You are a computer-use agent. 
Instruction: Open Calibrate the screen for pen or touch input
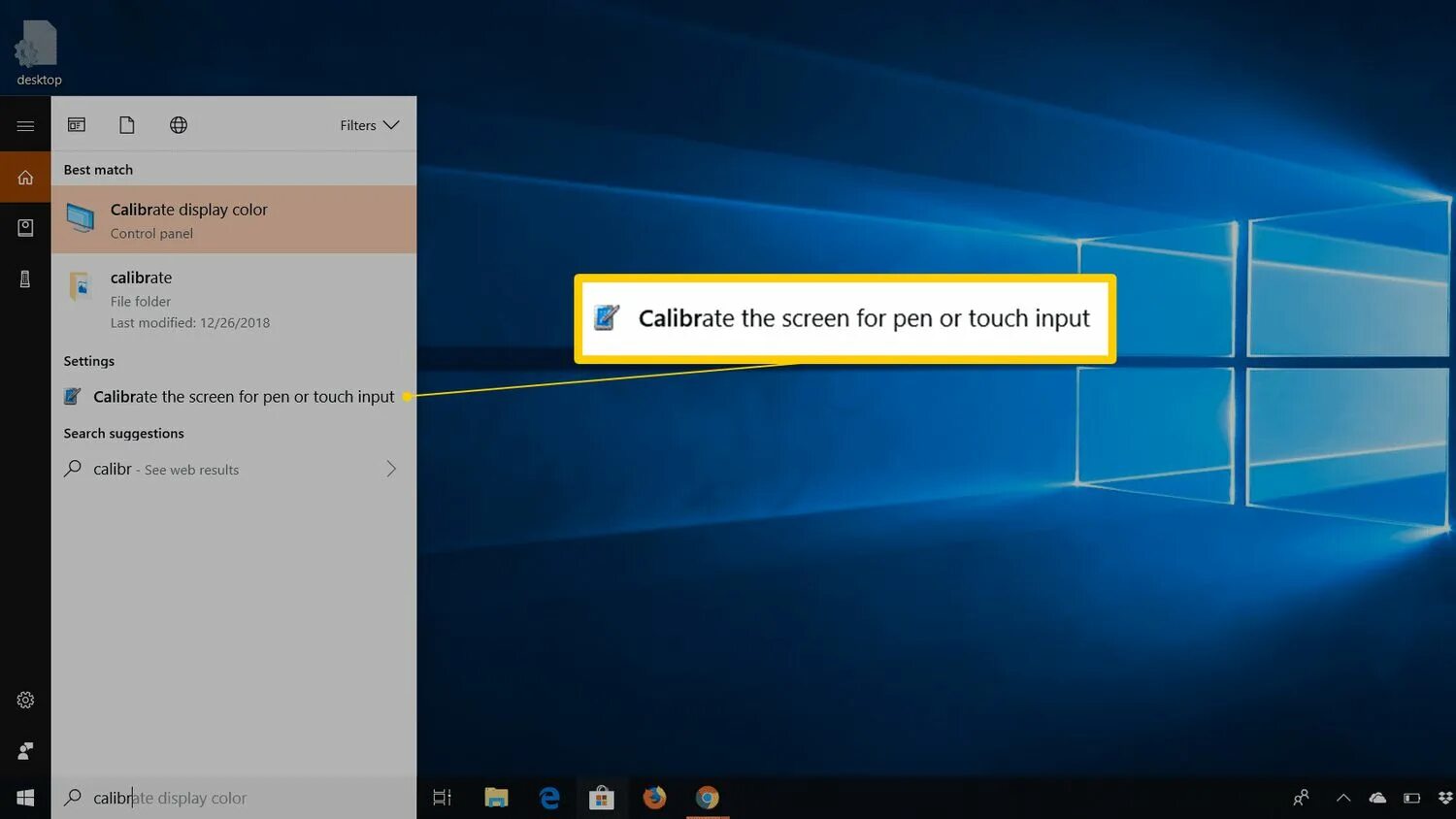[234, 396]
